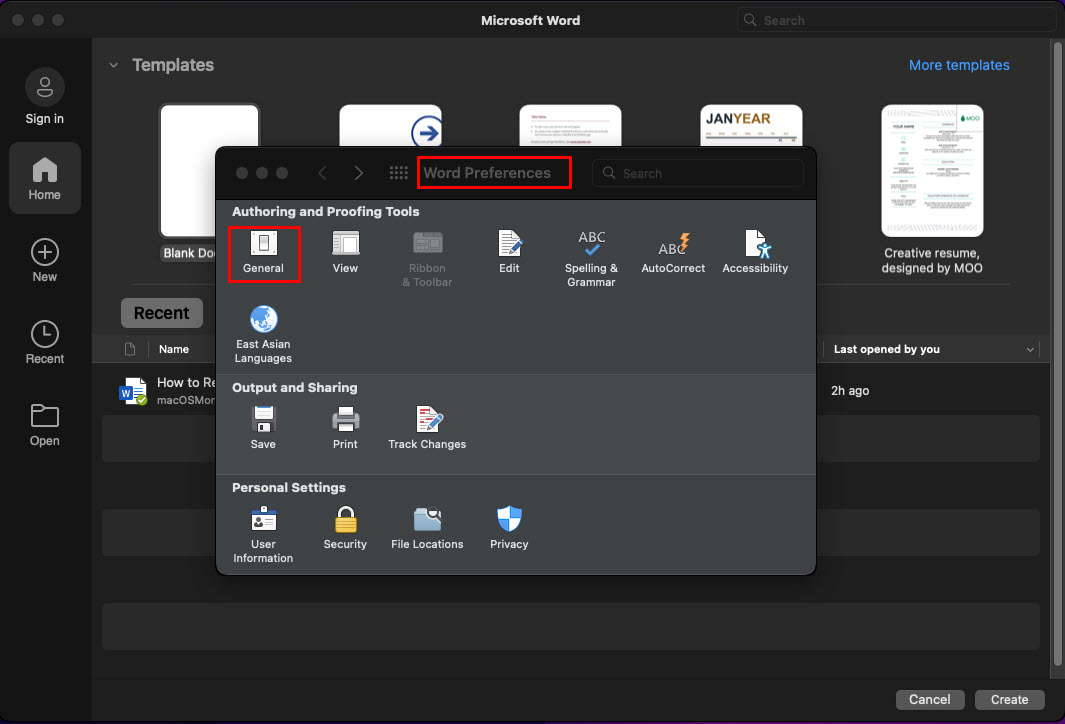Expand the Last opened by you sort dropdown
Screen dimensions: 1065x724
(1030, 350)
